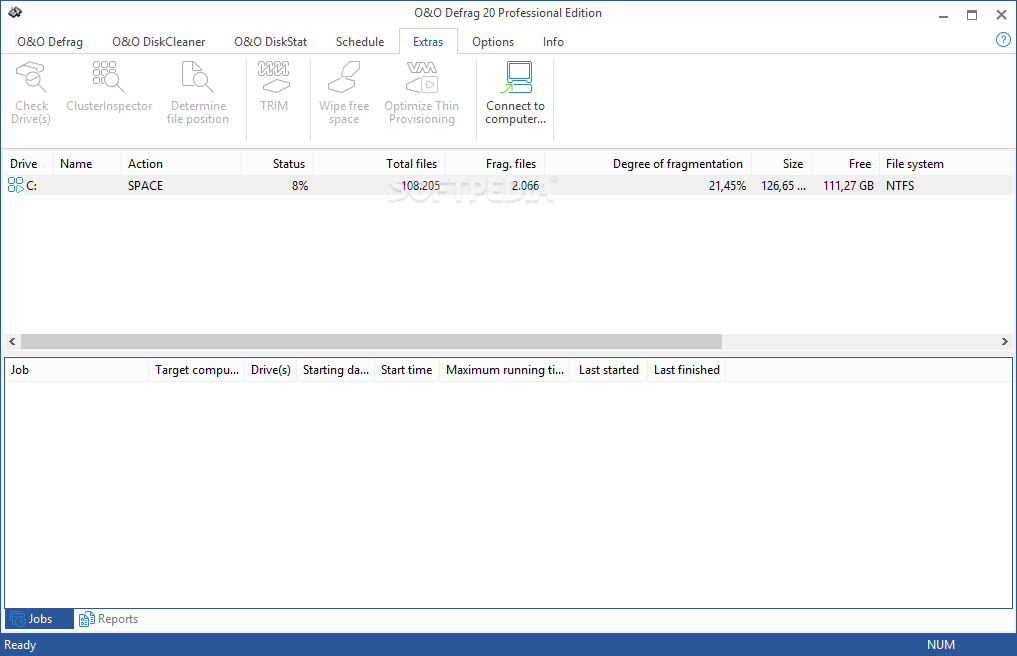Switch to the O&O Defrag tab

[x=50, y=42]
